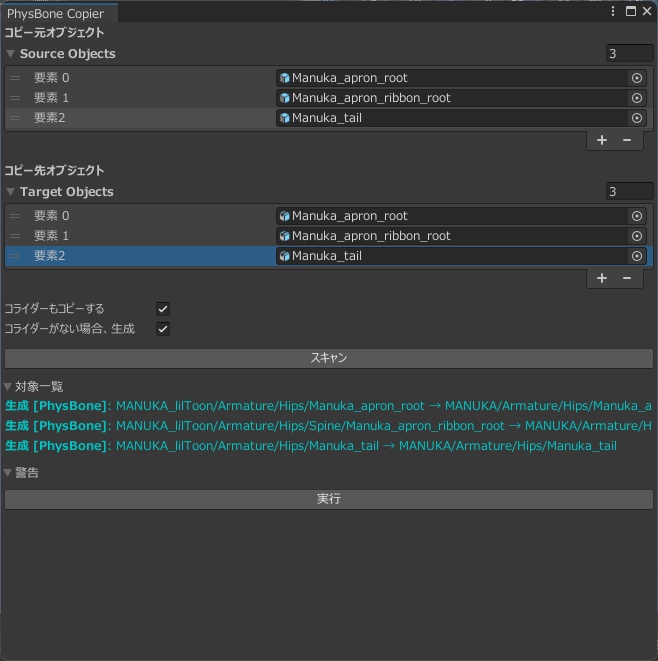Toggle コライダーもコピーする checkbox
658x661 pixels.
163,309
